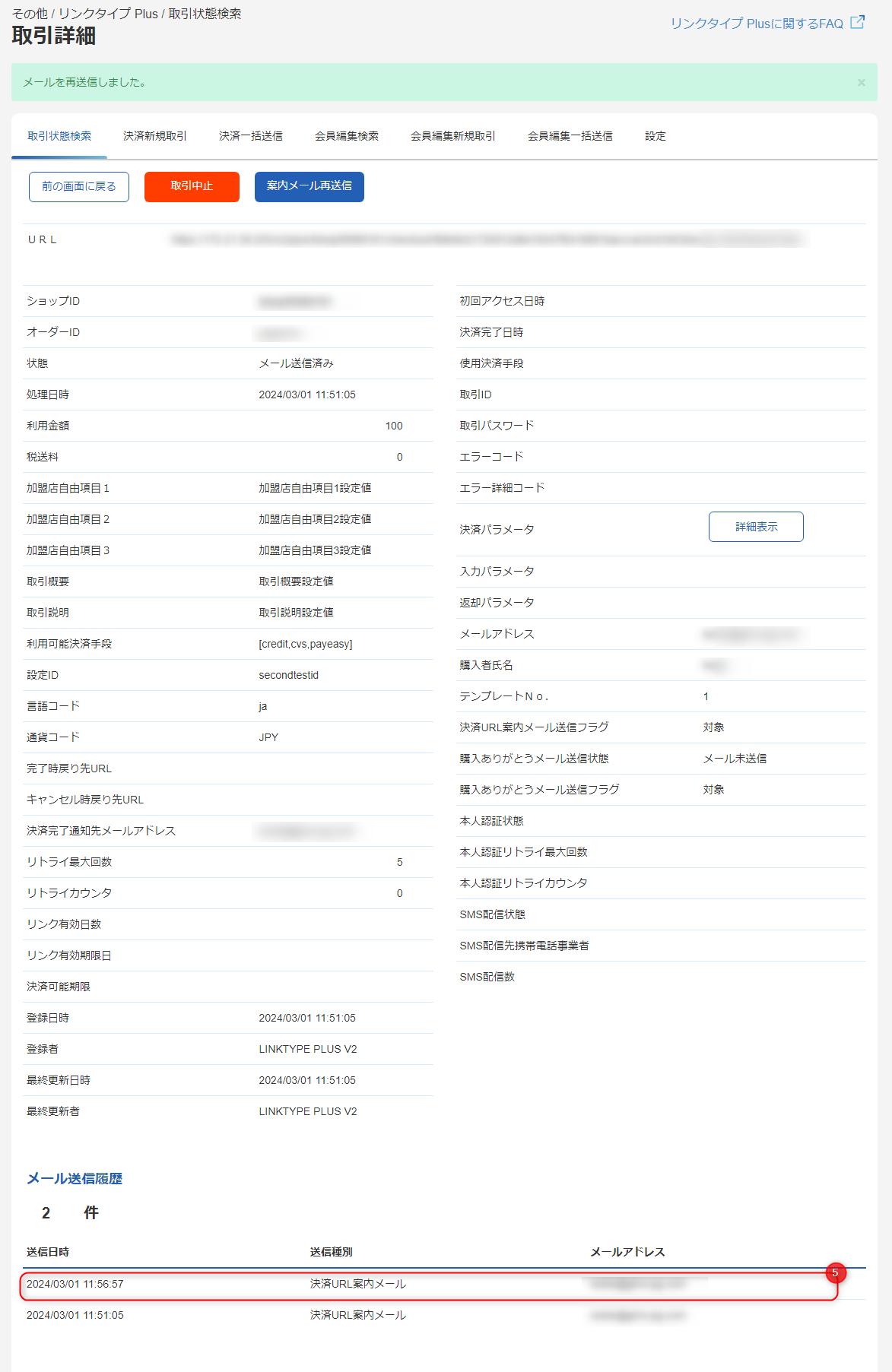Click the 設定ID value secondtestid

point(289,675)
